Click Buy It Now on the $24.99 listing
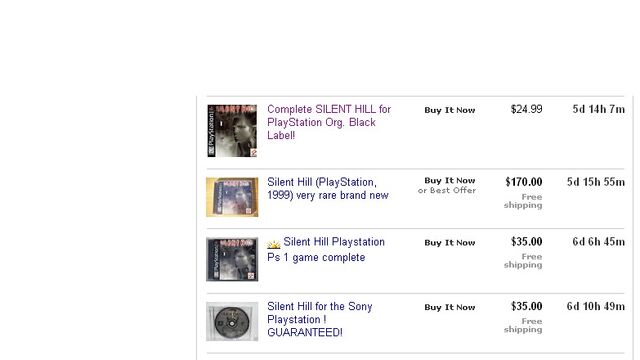This screenshot has width=640, height=360. click(449, 110)
